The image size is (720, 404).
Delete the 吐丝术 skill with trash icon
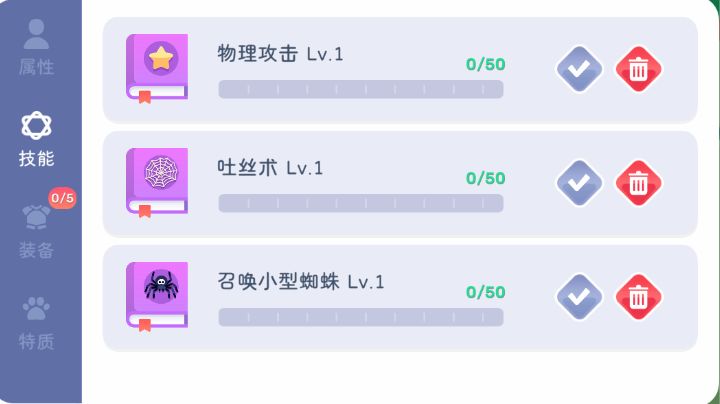[638, 183]
